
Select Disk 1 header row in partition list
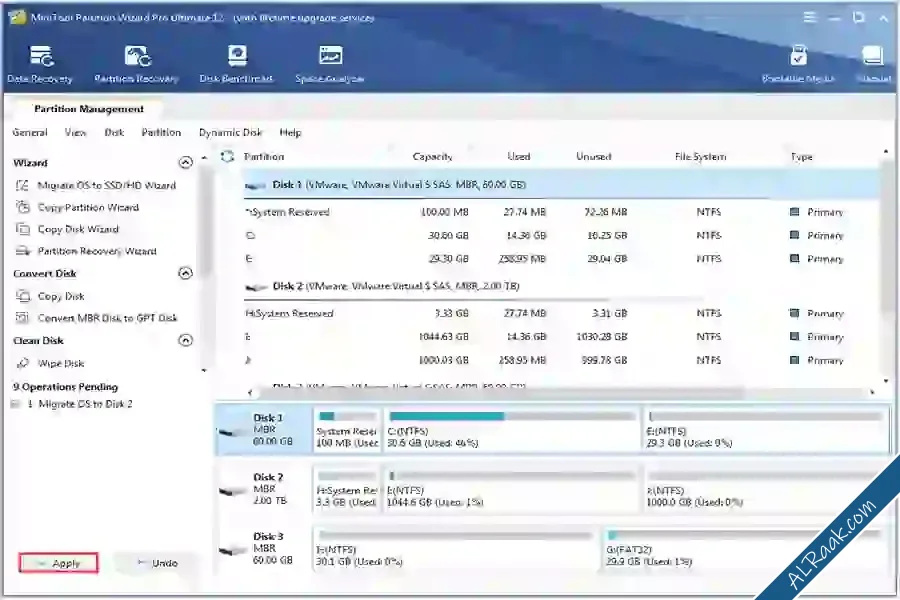(x=561, y=185)
